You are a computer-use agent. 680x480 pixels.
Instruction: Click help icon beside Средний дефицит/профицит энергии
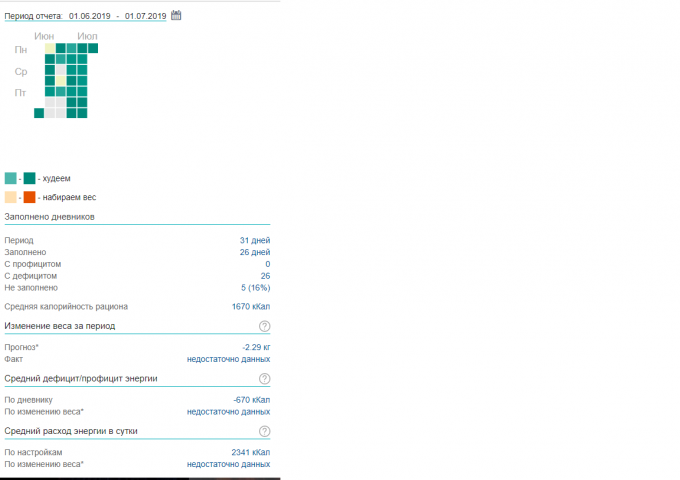point(264,378)
